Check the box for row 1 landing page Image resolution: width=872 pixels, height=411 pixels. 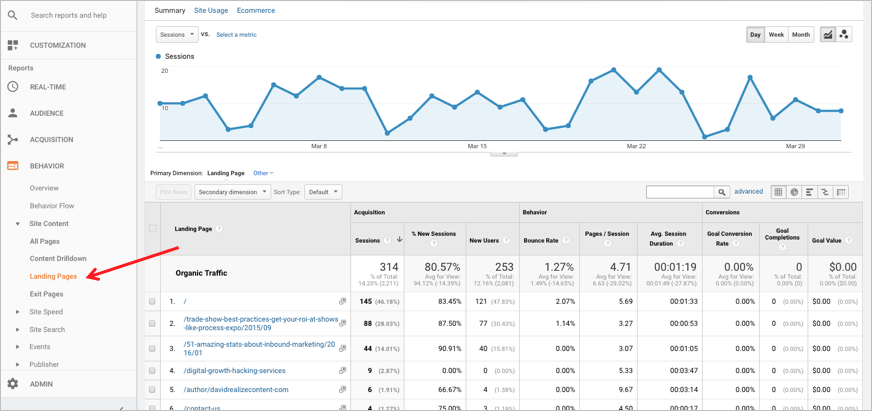point(153,301)
